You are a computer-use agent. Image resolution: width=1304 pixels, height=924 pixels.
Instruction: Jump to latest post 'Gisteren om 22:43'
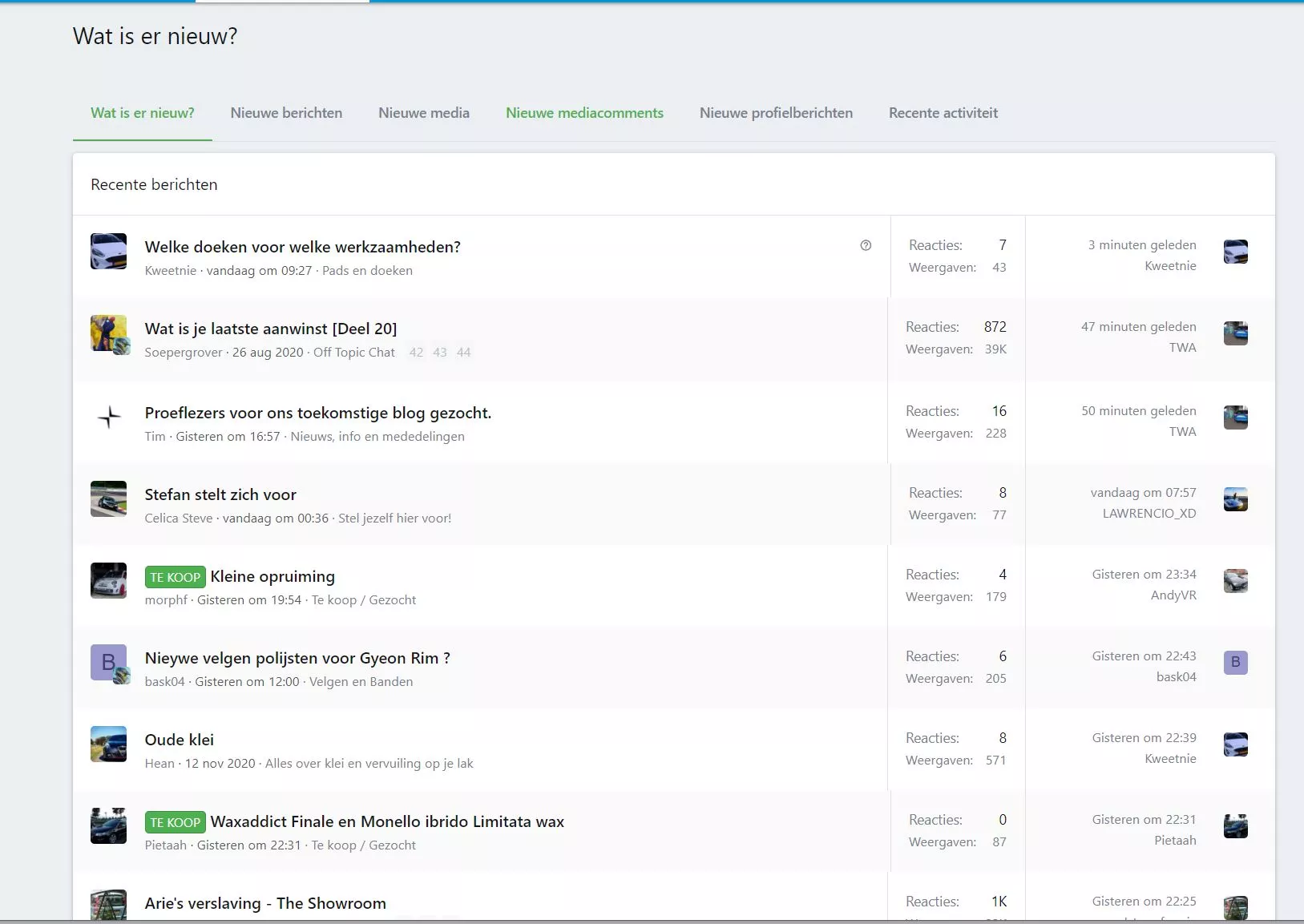(1144, 656)
